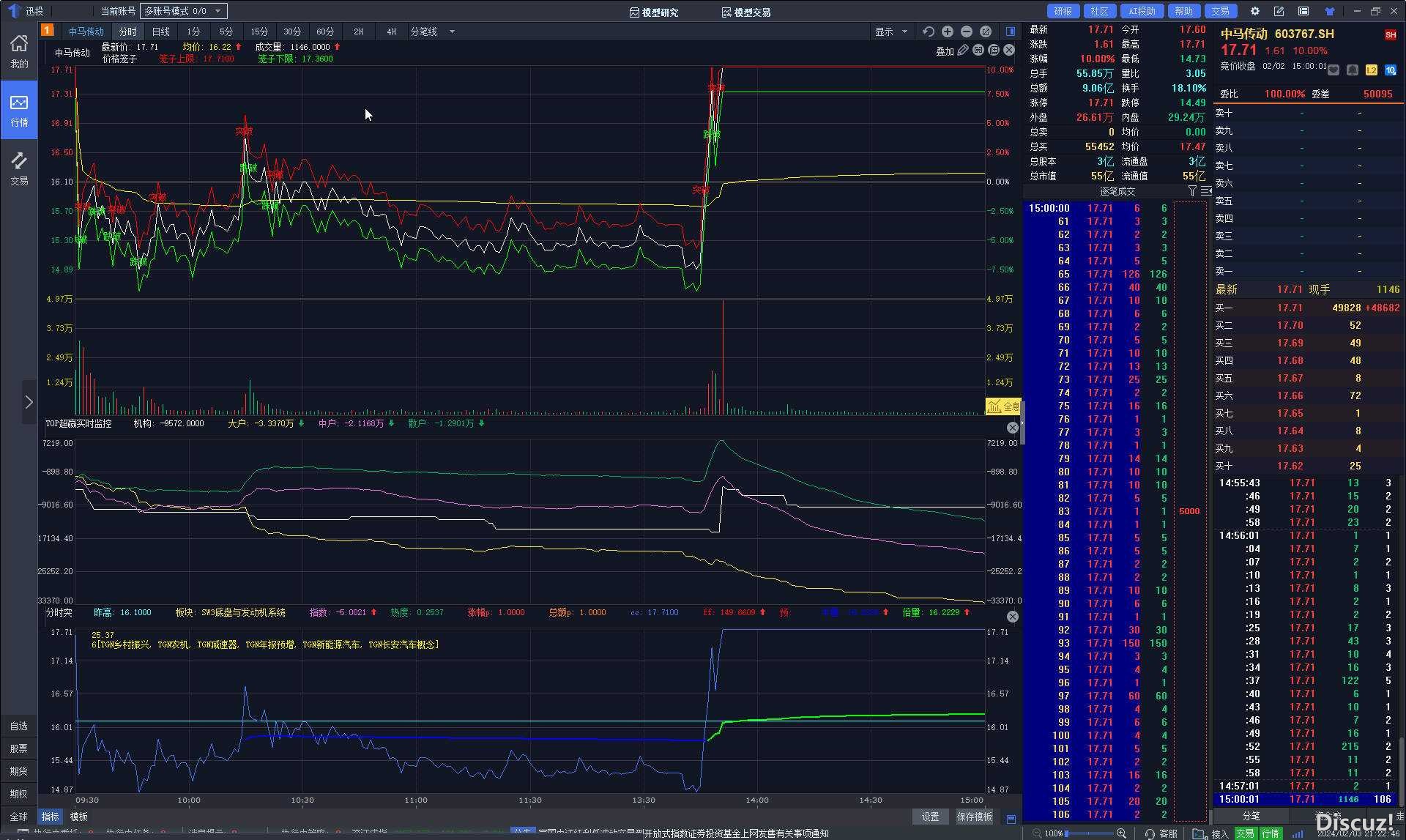Click the pencil drawing tool near 叠加

963,51
